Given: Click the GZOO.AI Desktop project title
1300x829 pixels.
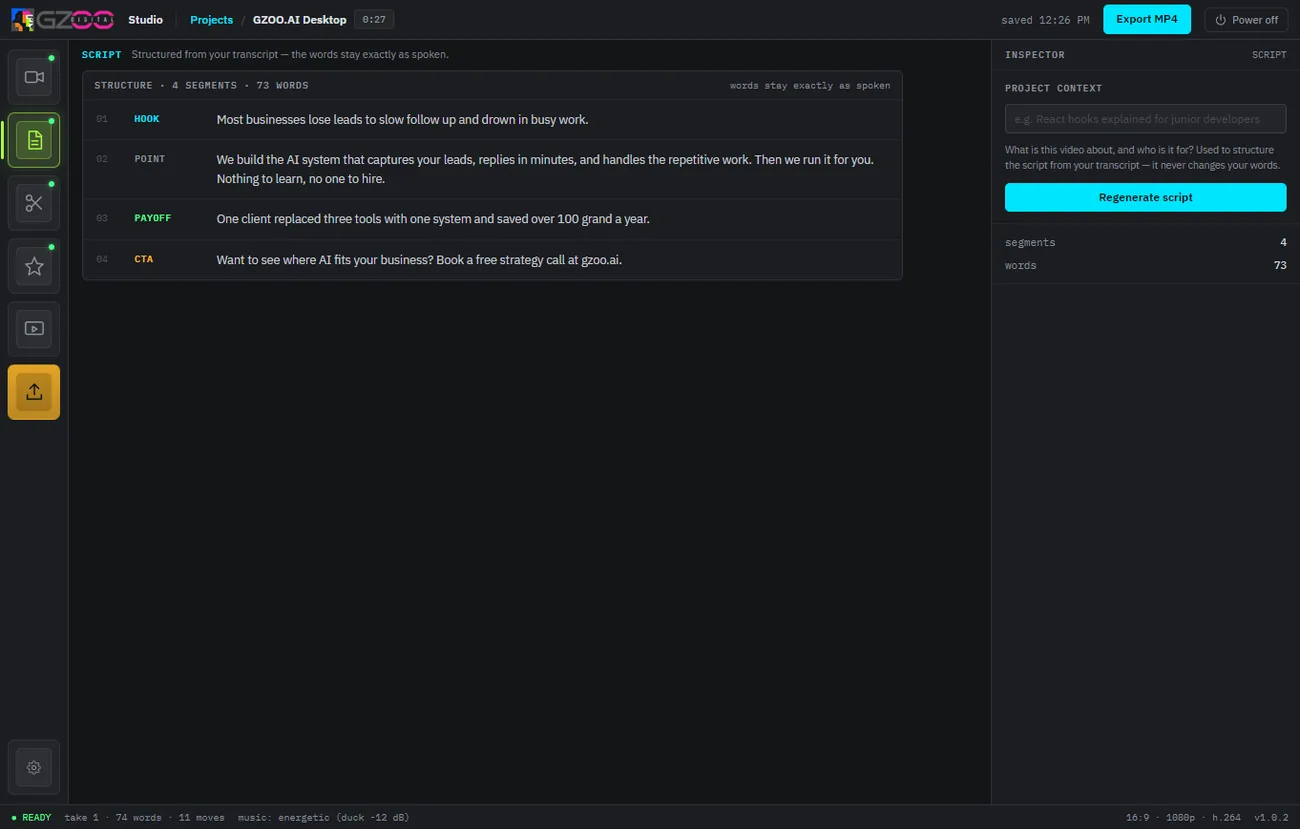Looking at the screenshot, I should coord(299,20).
